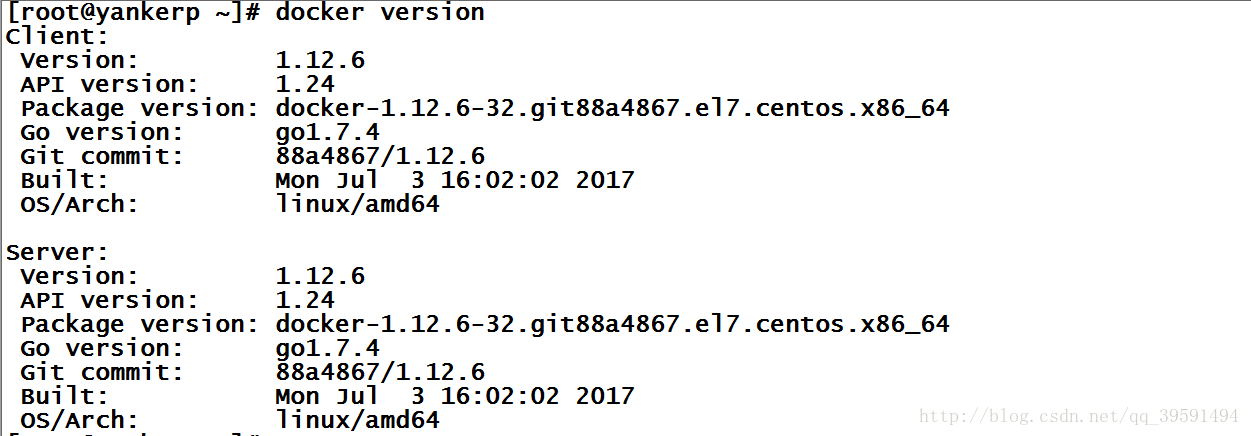Click the Client package version string

coord(612,108)
